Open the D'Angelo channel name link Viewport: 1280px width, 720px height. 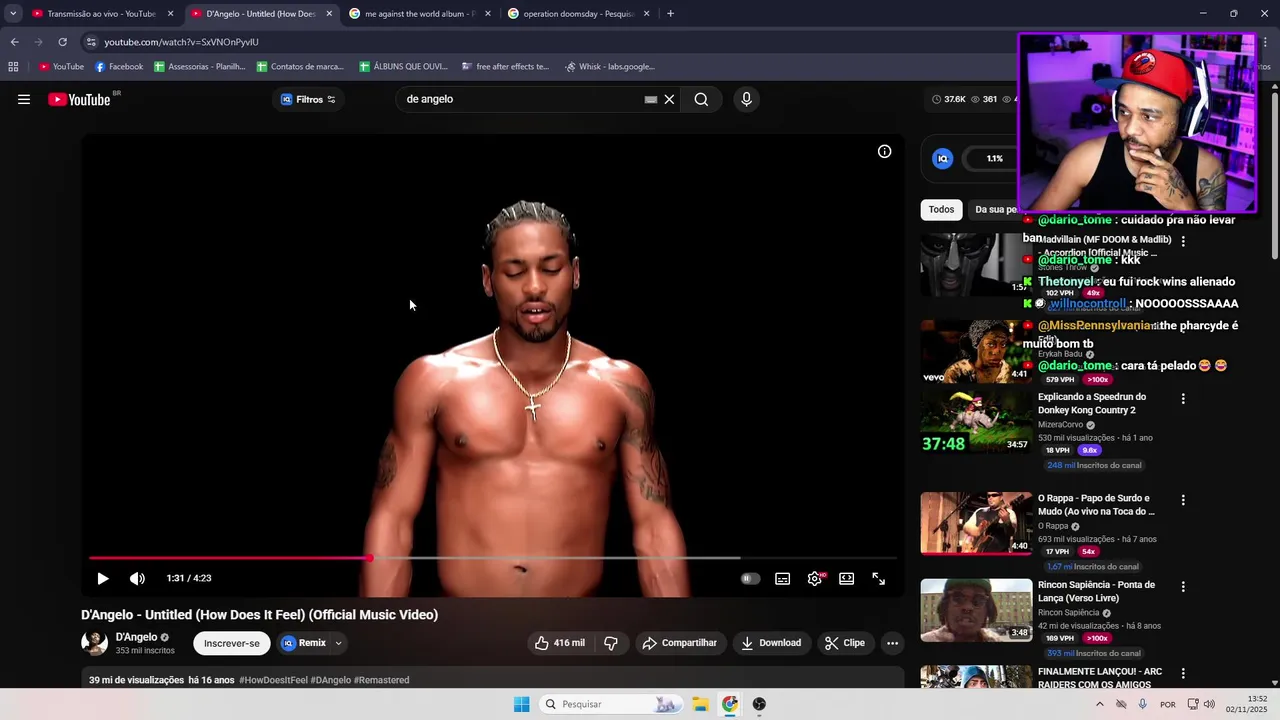[136, 637]
